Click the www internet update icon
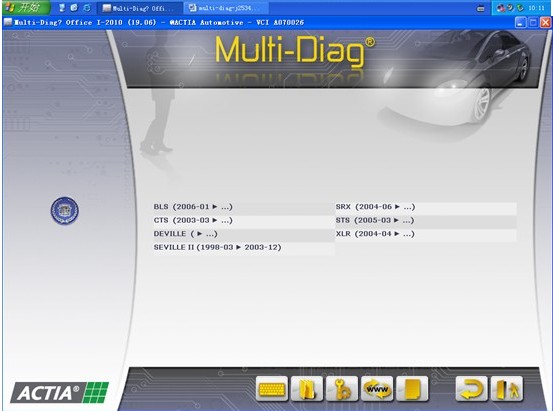 (x=377, y=389)
